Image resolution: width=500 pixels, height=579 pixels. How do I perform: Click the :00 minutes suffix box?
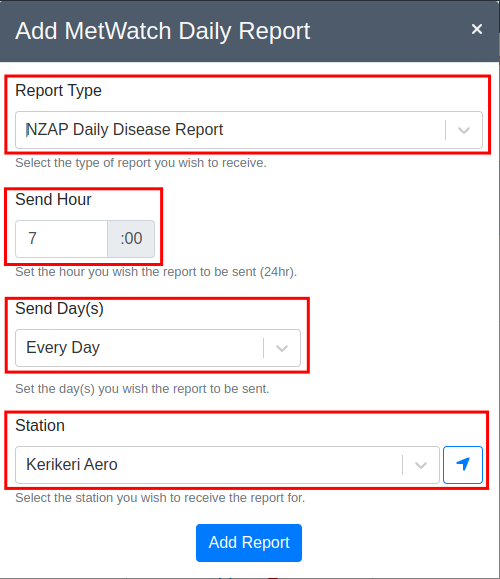tap(131, 239)
